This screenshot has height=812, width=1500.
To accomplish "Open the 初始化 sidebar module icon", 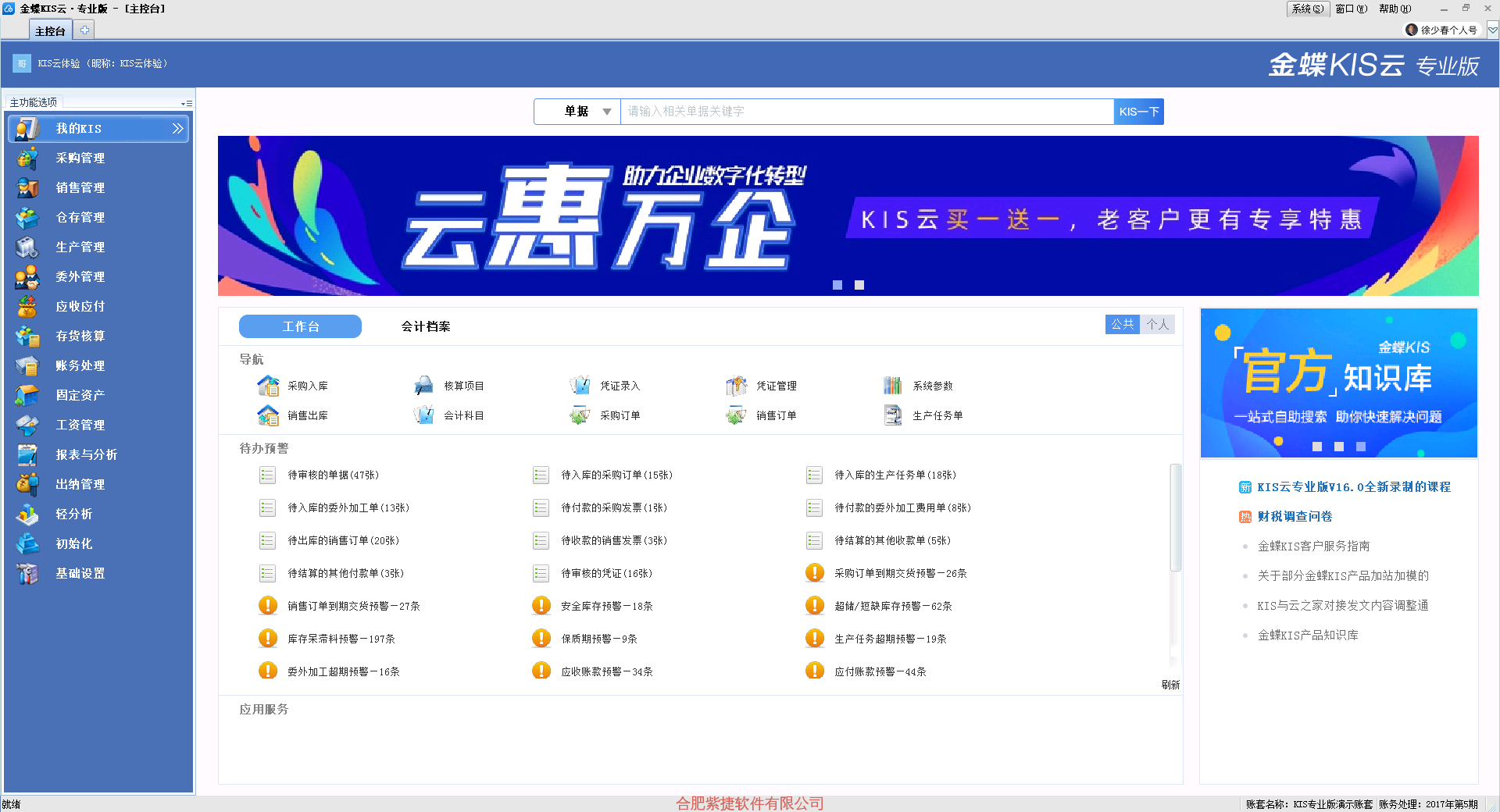I will point(27,543).
